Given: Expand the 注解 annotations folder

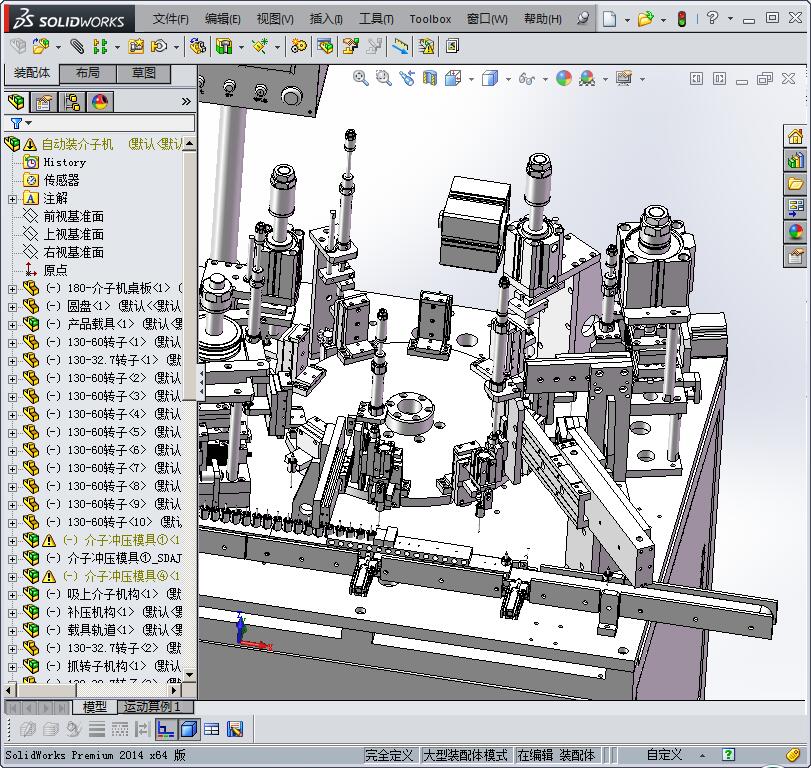Looking at the screenshot, I should coord(12,198).
